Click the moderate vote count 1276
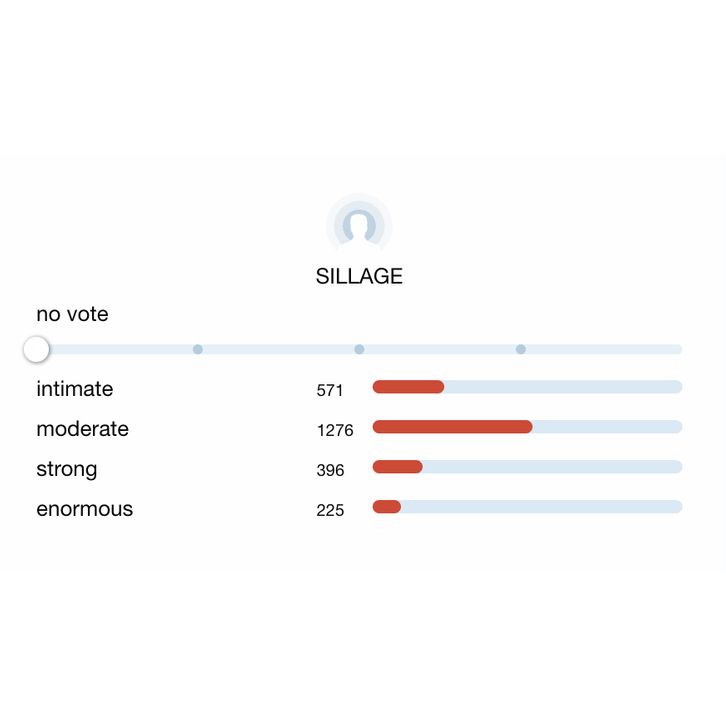 point(335,430)
